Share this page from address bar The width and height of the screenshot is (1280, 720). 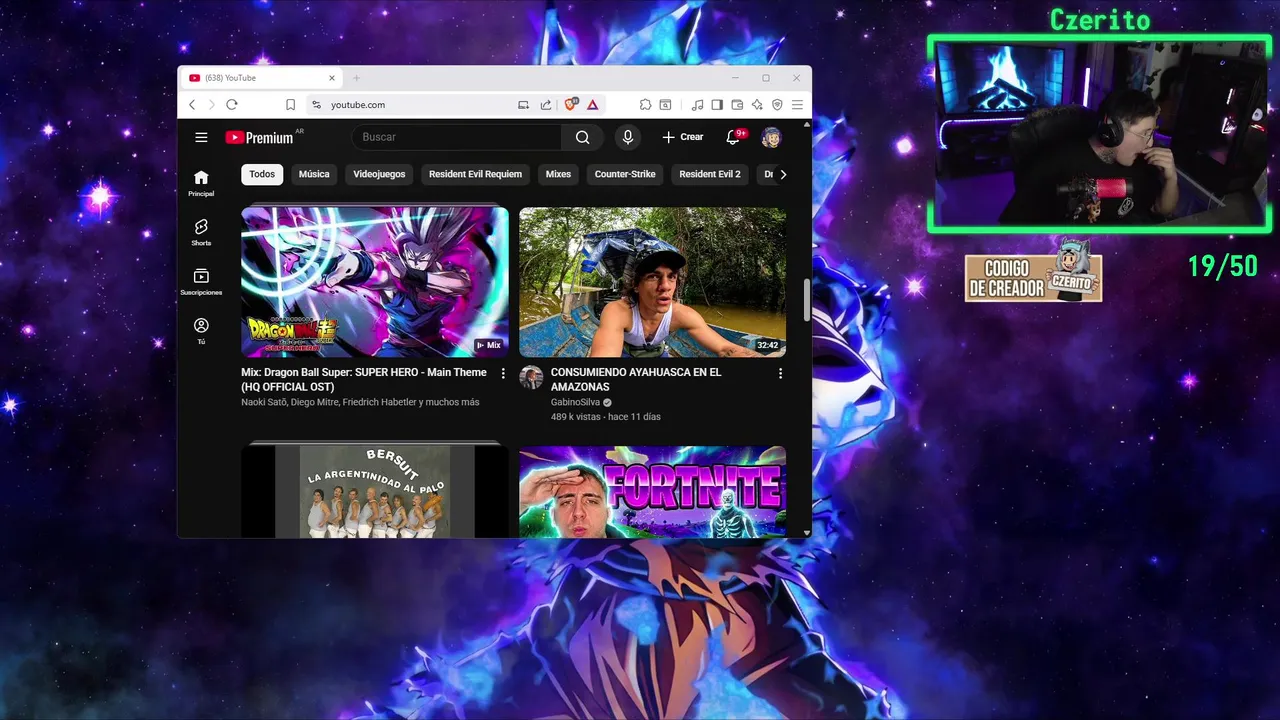click(x=546, y=104)
